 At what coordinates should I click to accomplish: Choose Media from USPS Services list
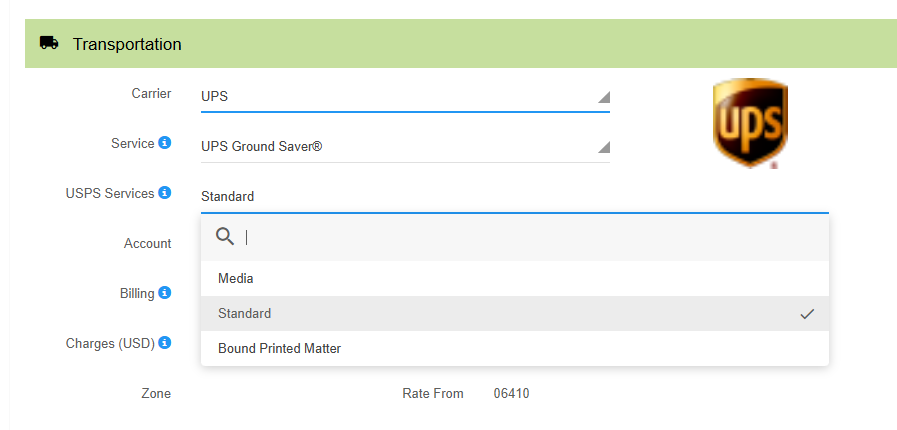514,278
